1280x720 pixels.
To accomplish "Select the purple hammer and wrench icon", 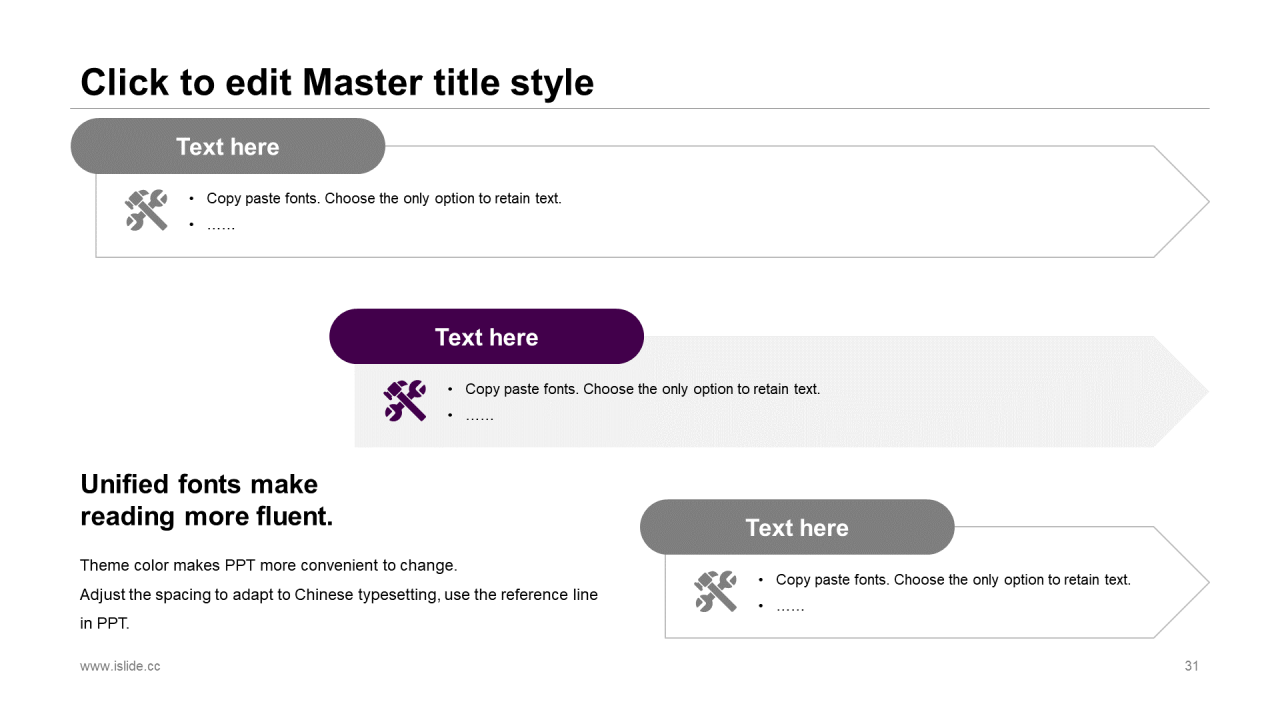I will [405, 401].
